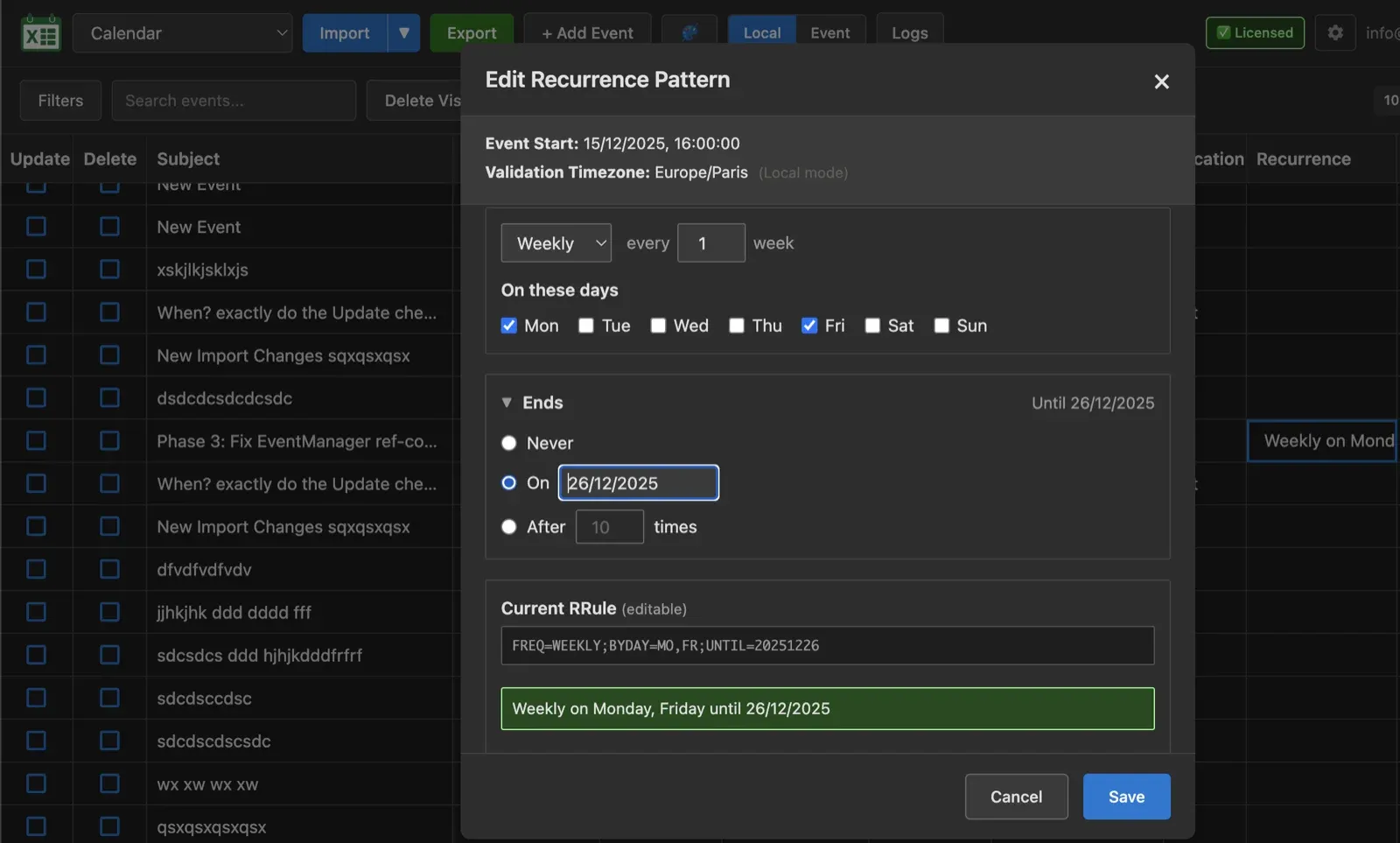Open the Weekly frequency dropdown

coord(556,243)
